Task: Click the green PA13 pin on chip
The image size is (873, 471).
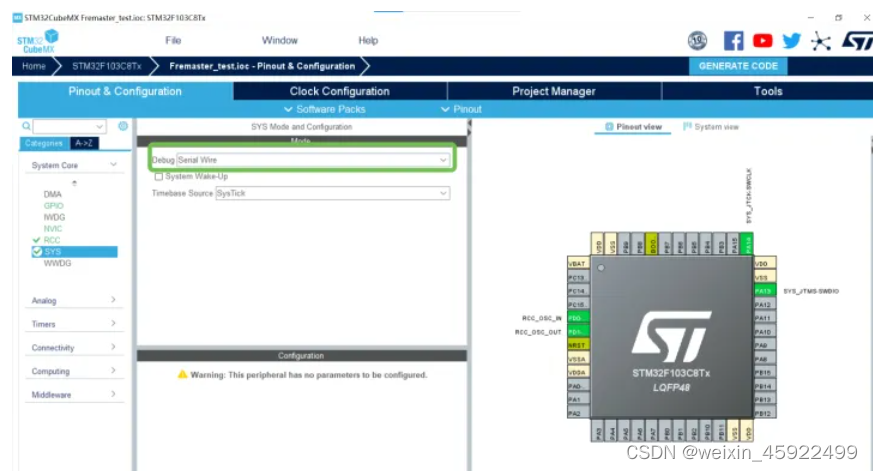Action: click(764, 291)
